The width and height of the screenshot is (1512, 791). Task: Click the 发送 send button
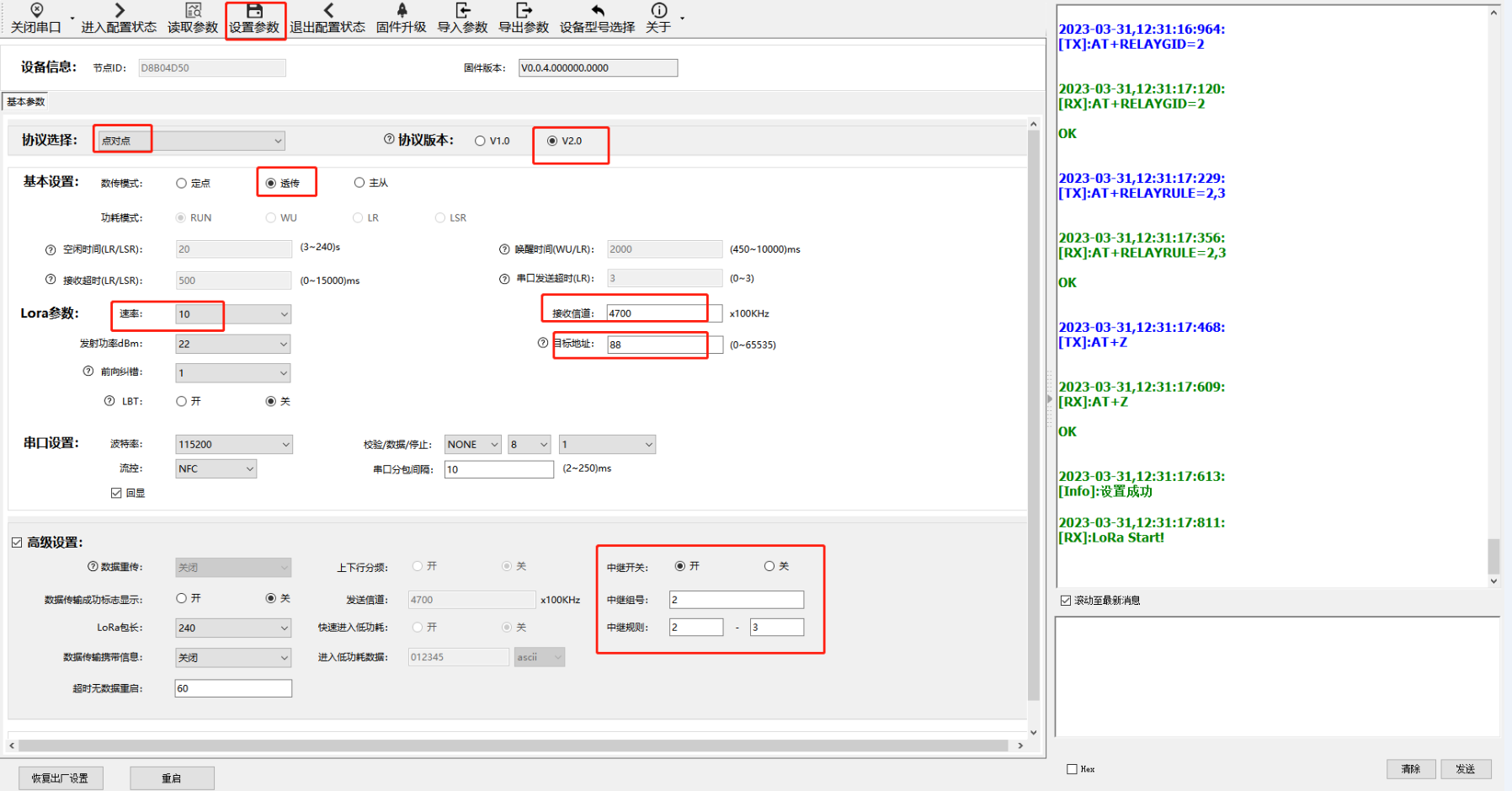(x=1466, y=769)
